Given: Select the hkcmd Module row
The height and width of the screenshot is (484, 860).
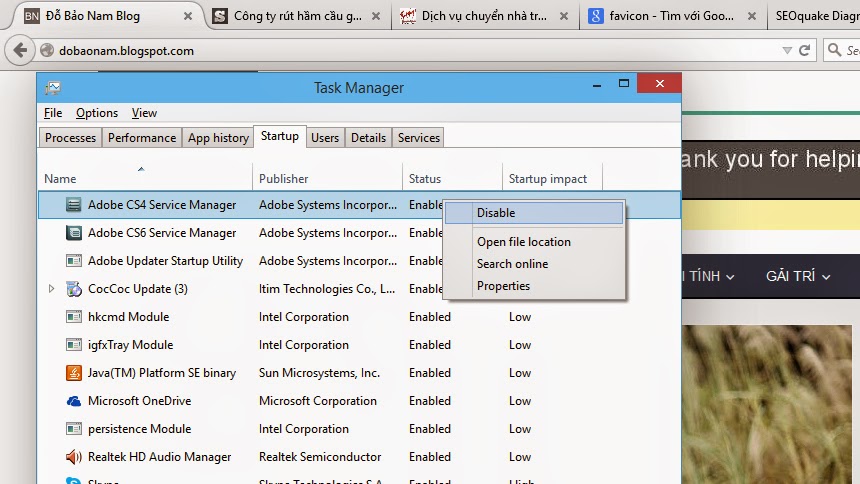Looking at the screenshot, I should click(x=359, y=317).
